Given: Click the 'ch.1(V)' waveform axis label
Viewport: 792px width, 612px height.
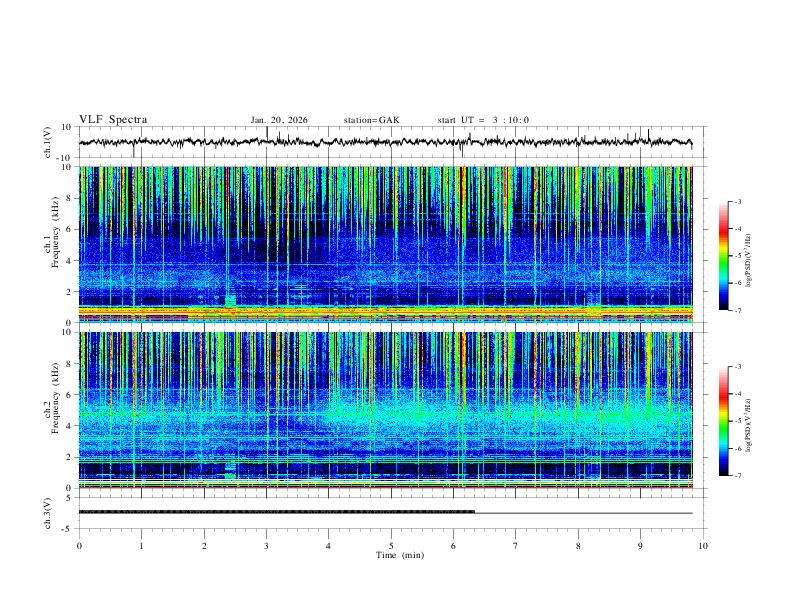Looking at the screenshot, I should click(x=48, y=142).
